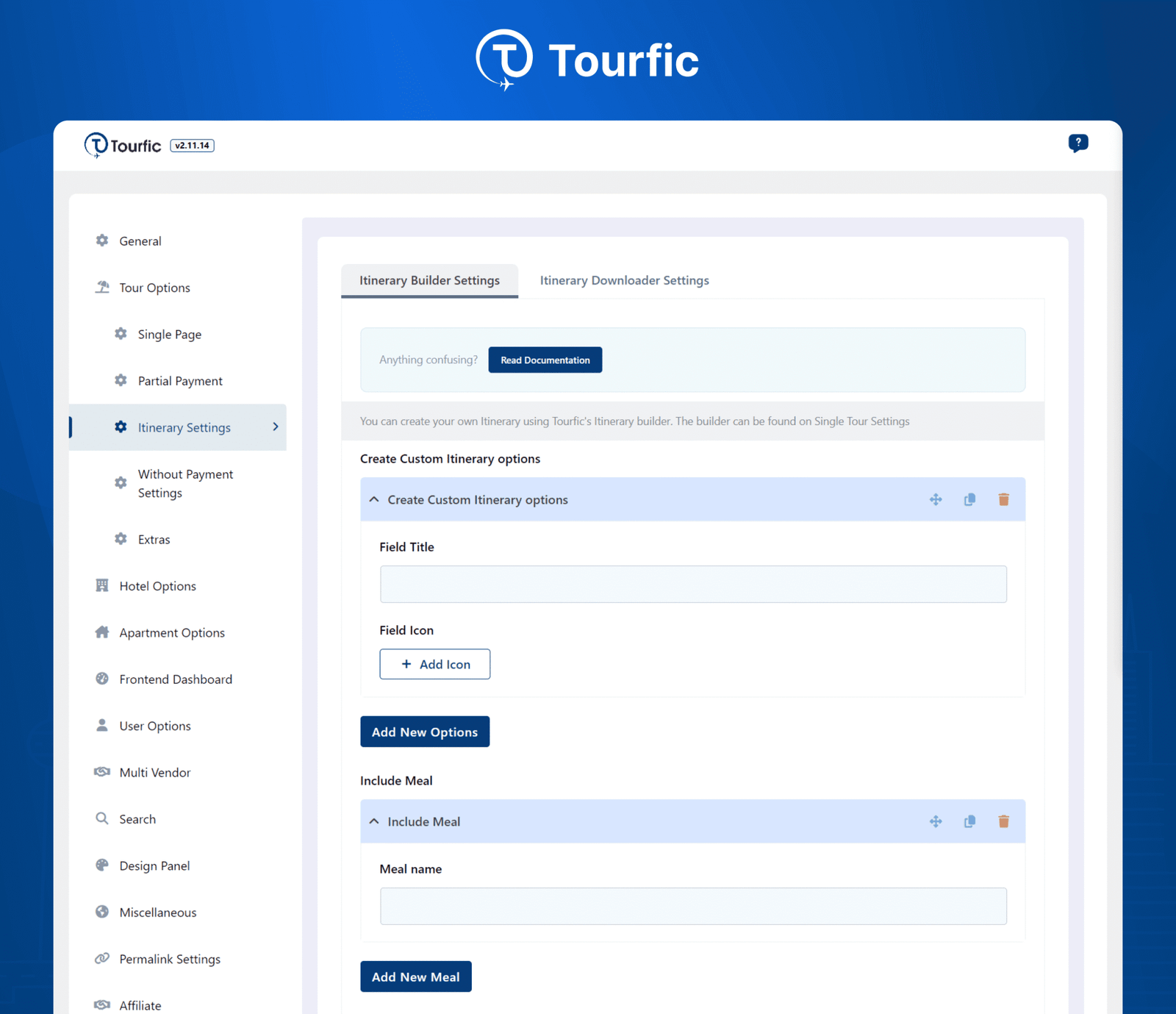This screenshot has width=1176, height=1014.
Task: Open Miscellaneous settings in the sidebar
Action: pos(158,912)
